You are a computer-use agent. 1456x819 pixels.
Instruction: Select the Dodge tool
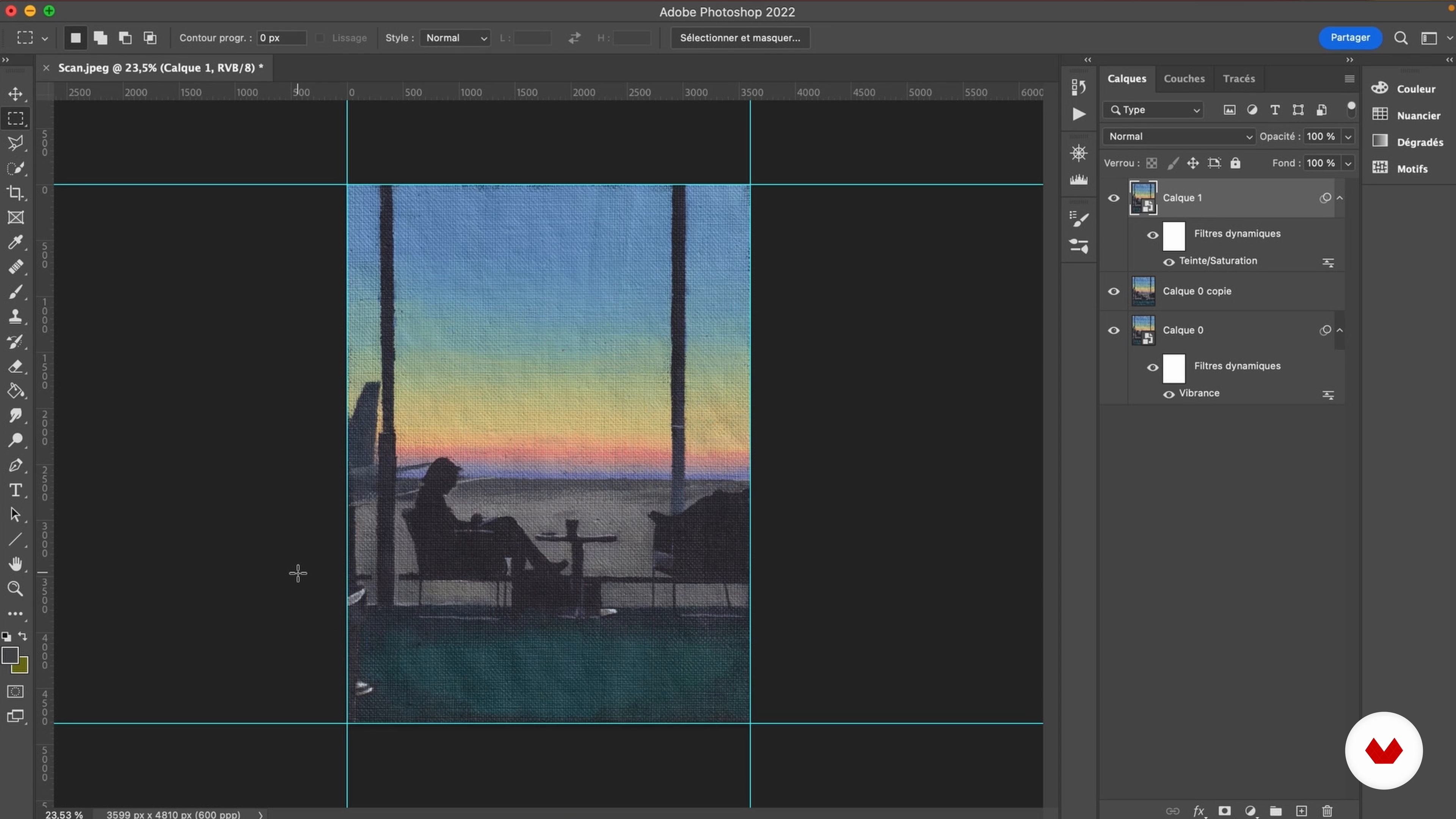[x=15, y=440]
